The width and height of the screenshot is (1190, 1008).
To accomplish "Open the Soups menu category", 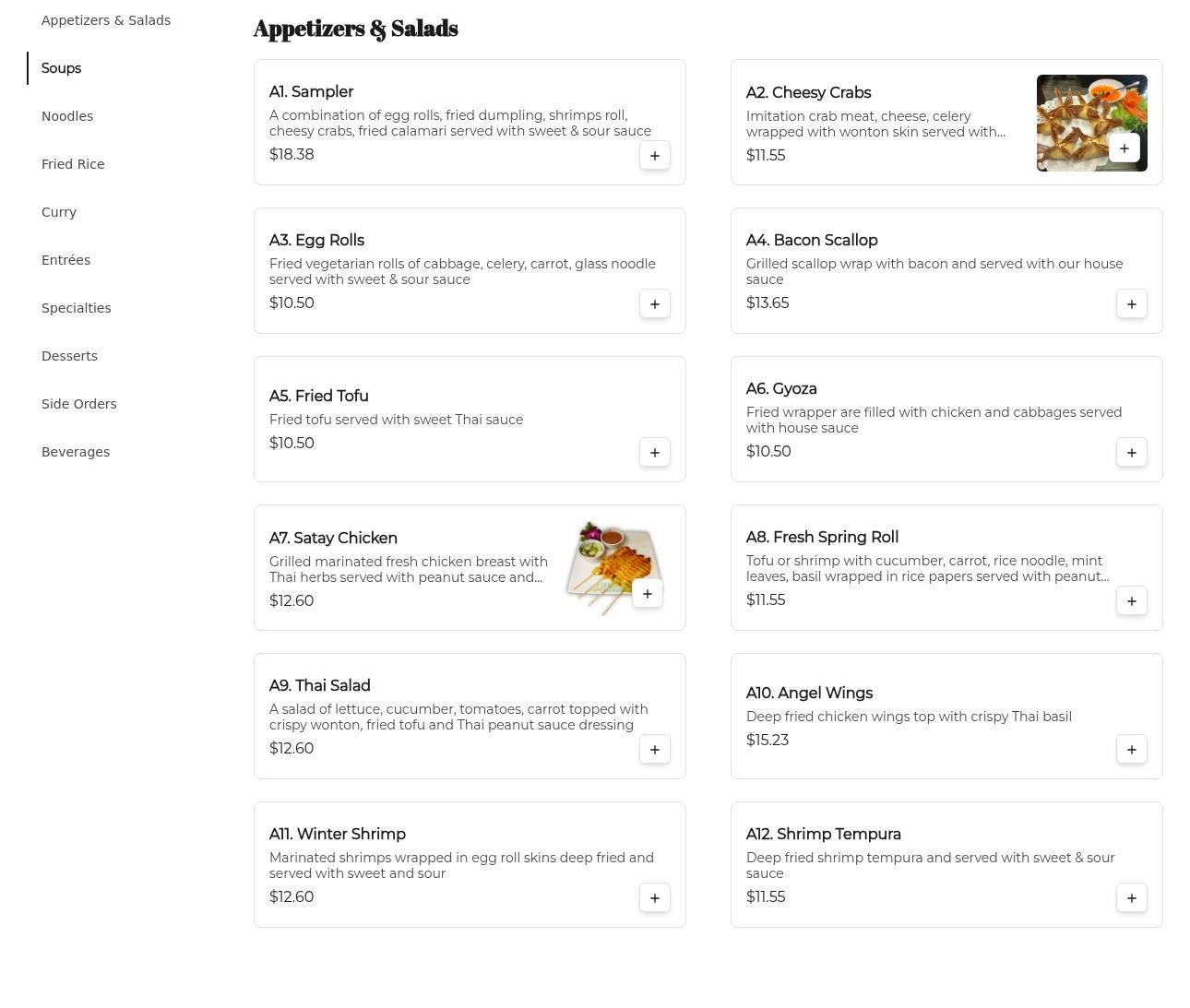I will click(61, 68).
